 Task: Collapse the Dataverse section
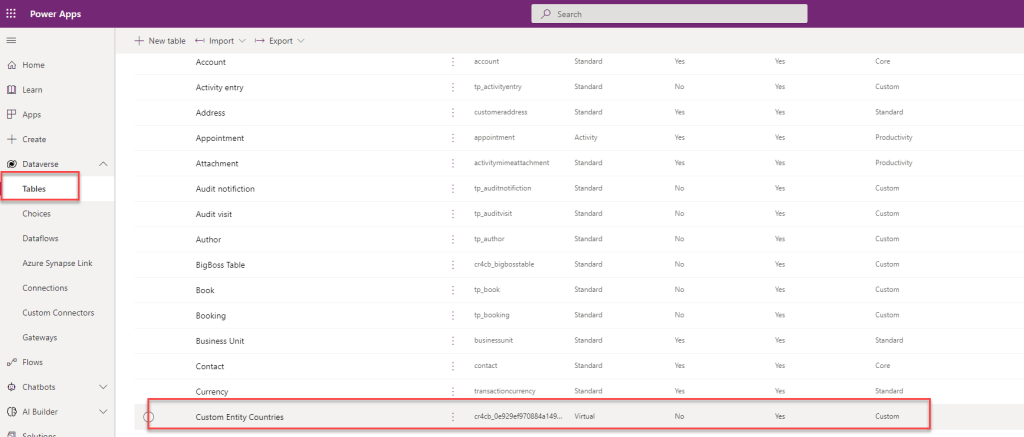point(103,163)
